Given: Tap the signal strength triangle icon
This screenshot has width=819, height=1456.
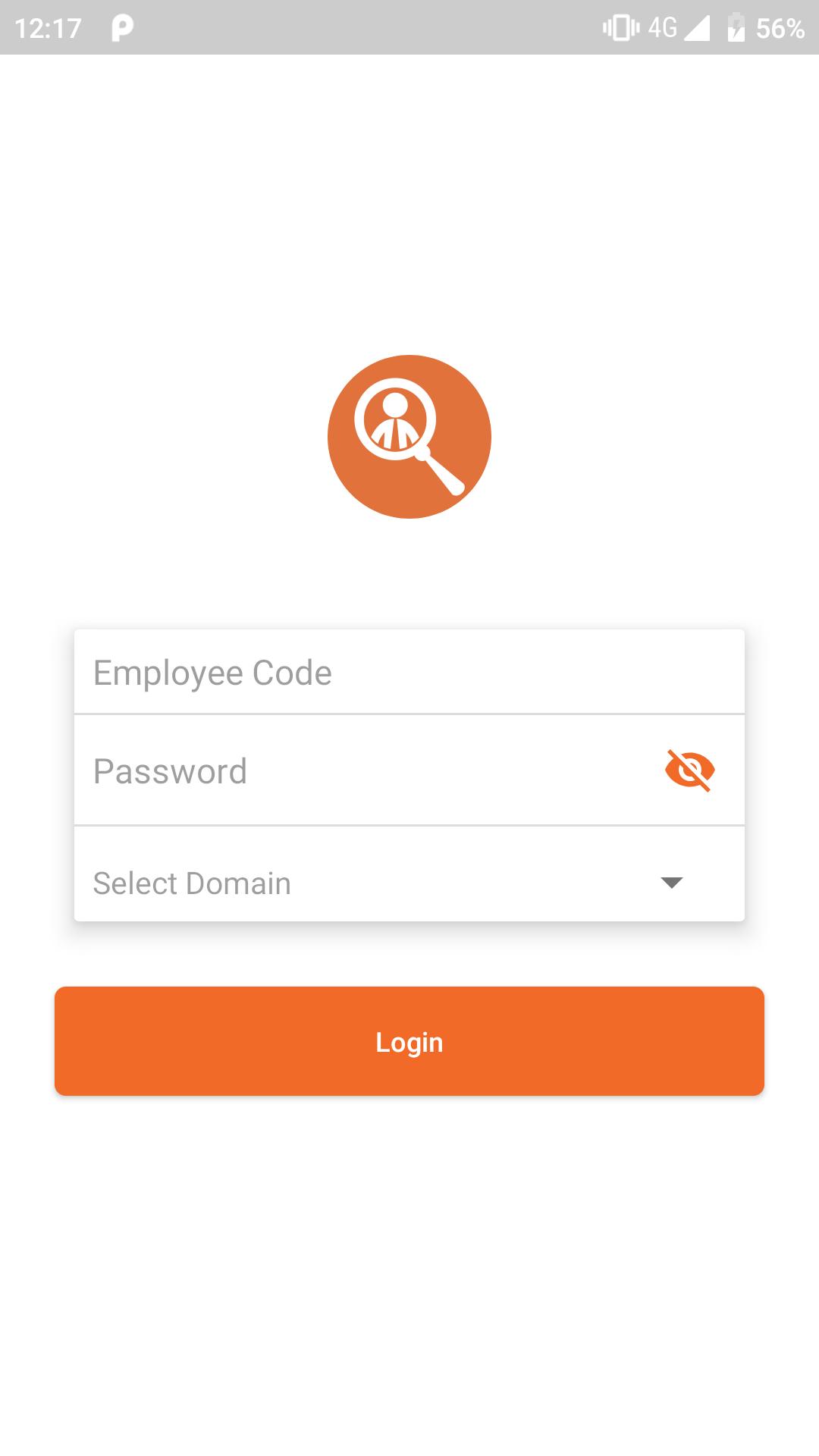Looking at the screenshot, I should pos(697,28).
